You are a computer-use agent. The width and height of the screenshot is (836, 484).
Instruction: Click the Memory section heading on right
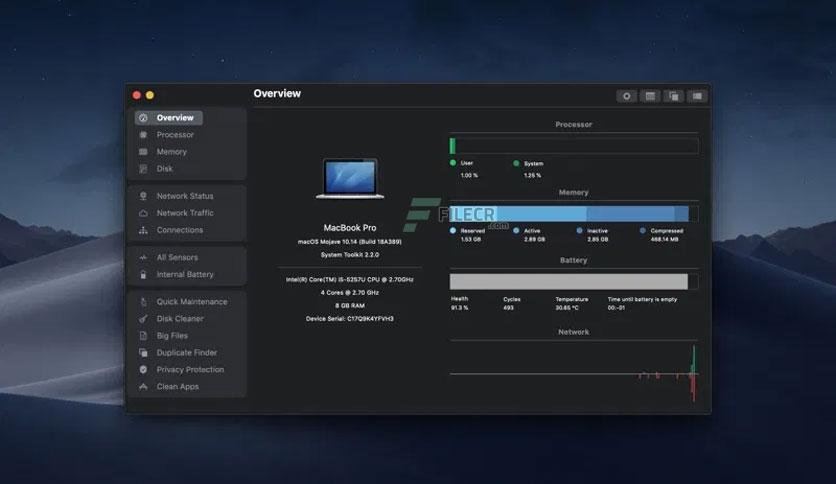click(x=574, y=192)
